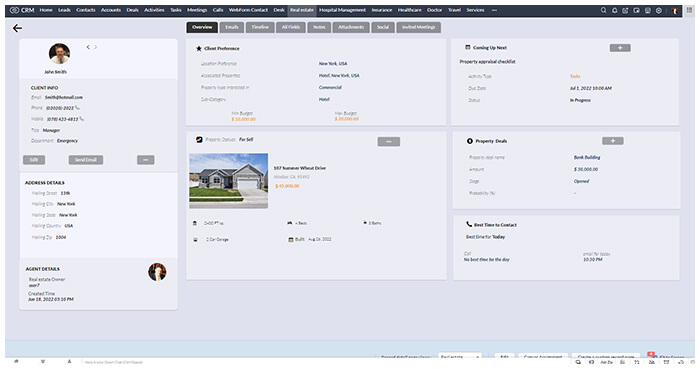Click the calendar icon next to Built date
Image resolution: width=700 pixels, height=369 pixels.
tap(291, 240)
